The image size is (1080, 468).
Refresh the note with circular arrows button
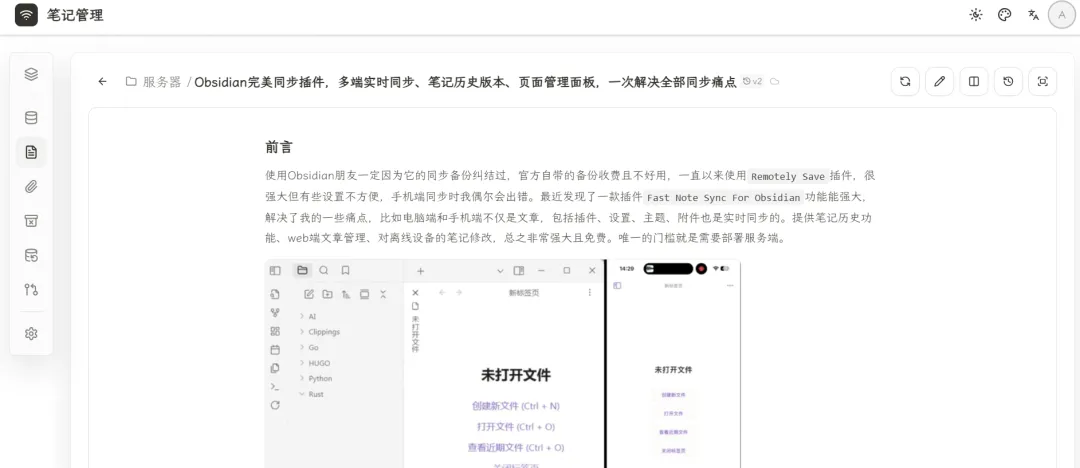tap(905, 81)
